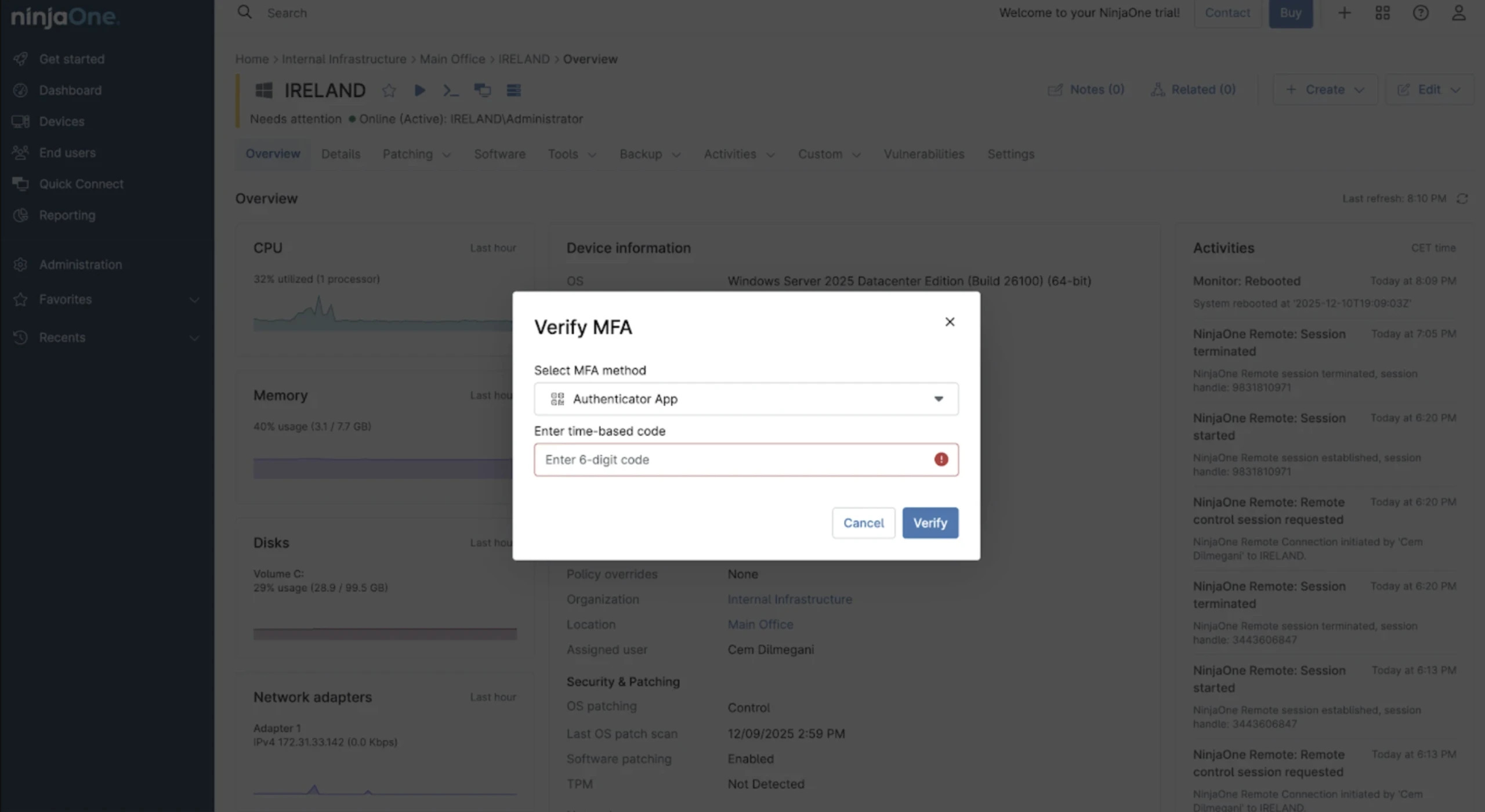The height and width of the screenshot is (812, 1485).
Task: Click the Internal Infrastructure breadcrumb
Action: coord(344,59)
